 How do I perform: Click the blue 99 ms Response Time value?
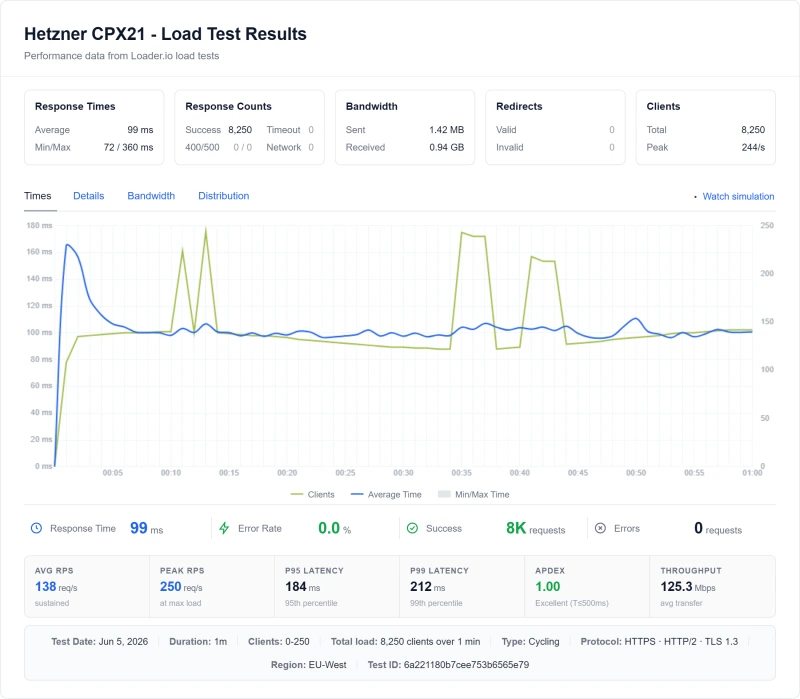(x=146, y=528)
